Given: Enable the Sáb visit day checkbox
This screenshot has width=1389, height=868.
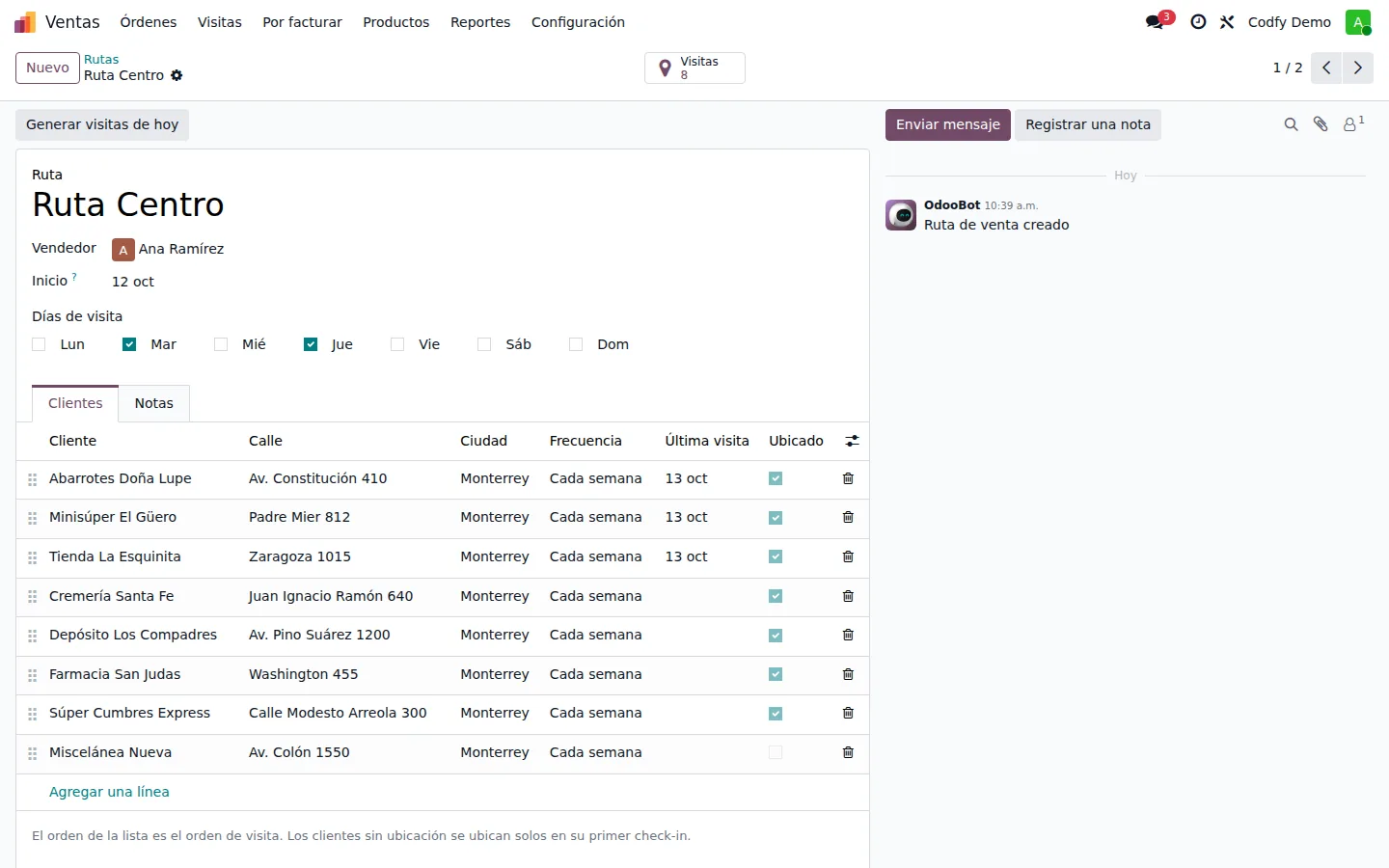Looking at the screenshot, I should point(484,344).
